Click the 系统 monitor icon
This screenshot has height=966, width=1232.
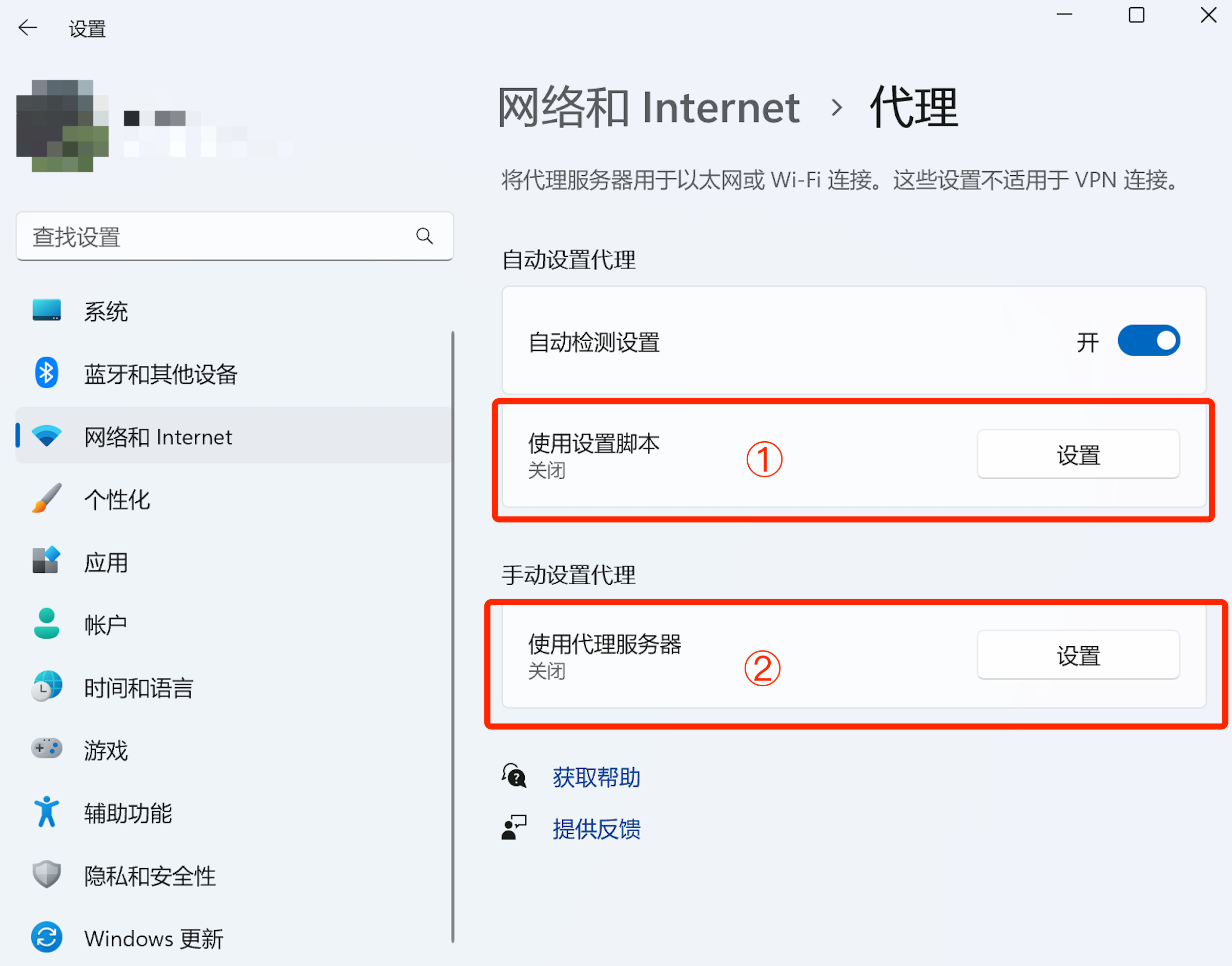[47, 310]
